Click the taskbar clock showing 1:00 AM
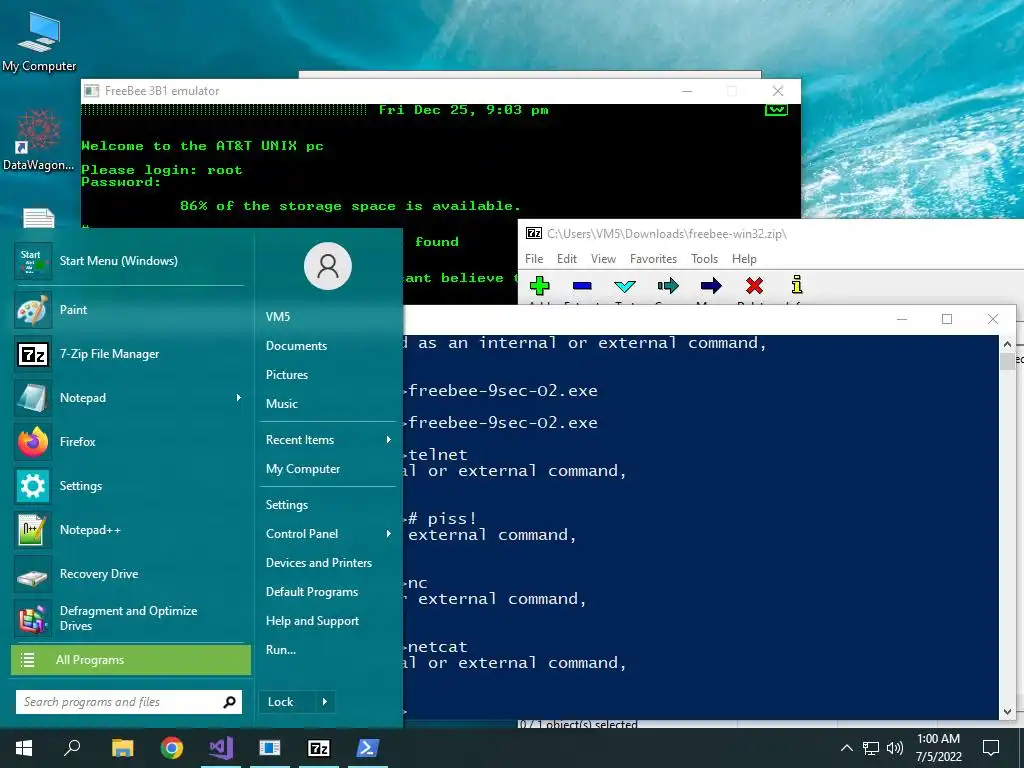Viewport: 1024px width, 768px height. 938,748
